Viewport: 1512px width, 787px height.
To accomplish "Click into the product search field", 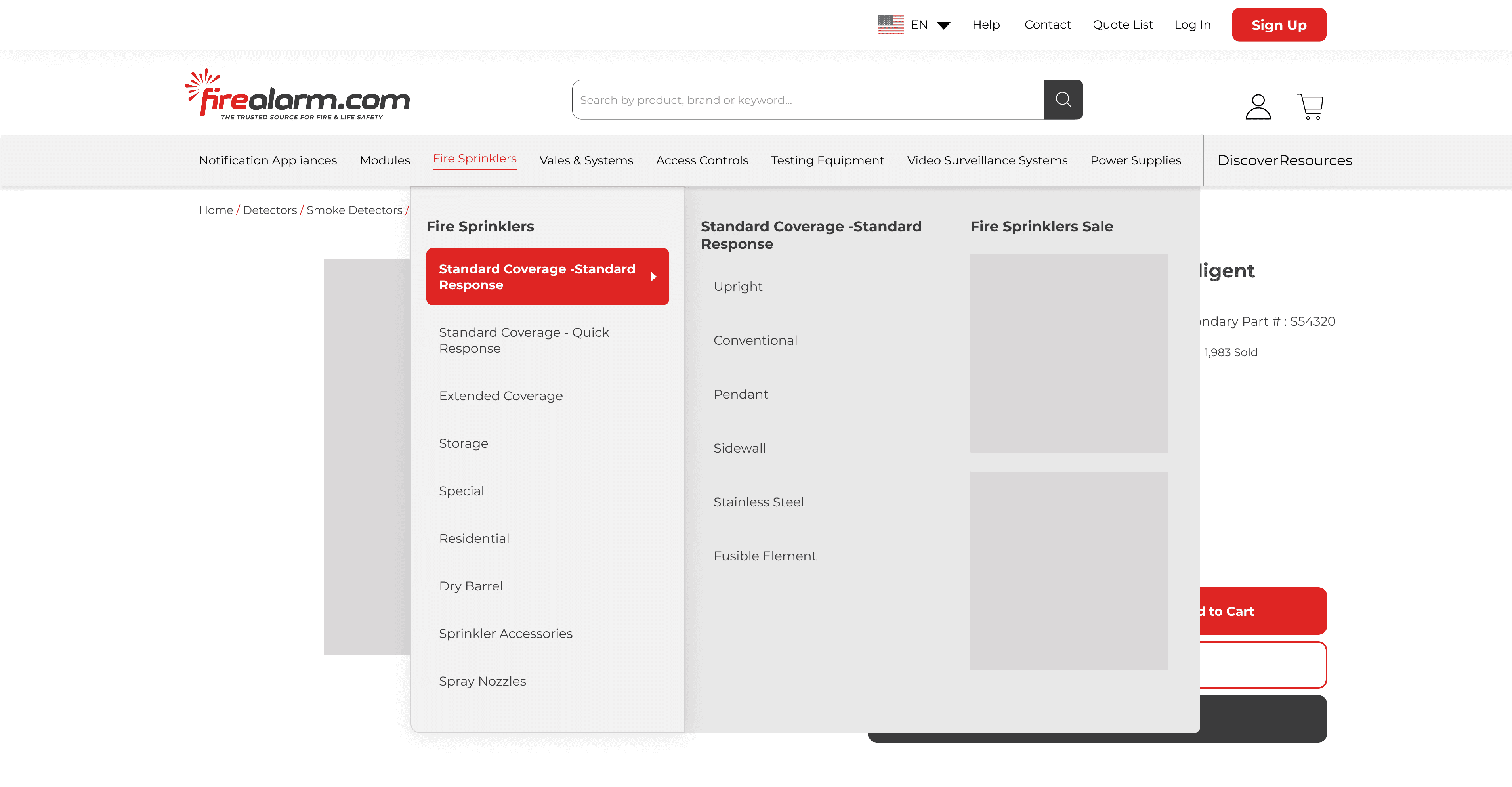I will tap(807, 100).
